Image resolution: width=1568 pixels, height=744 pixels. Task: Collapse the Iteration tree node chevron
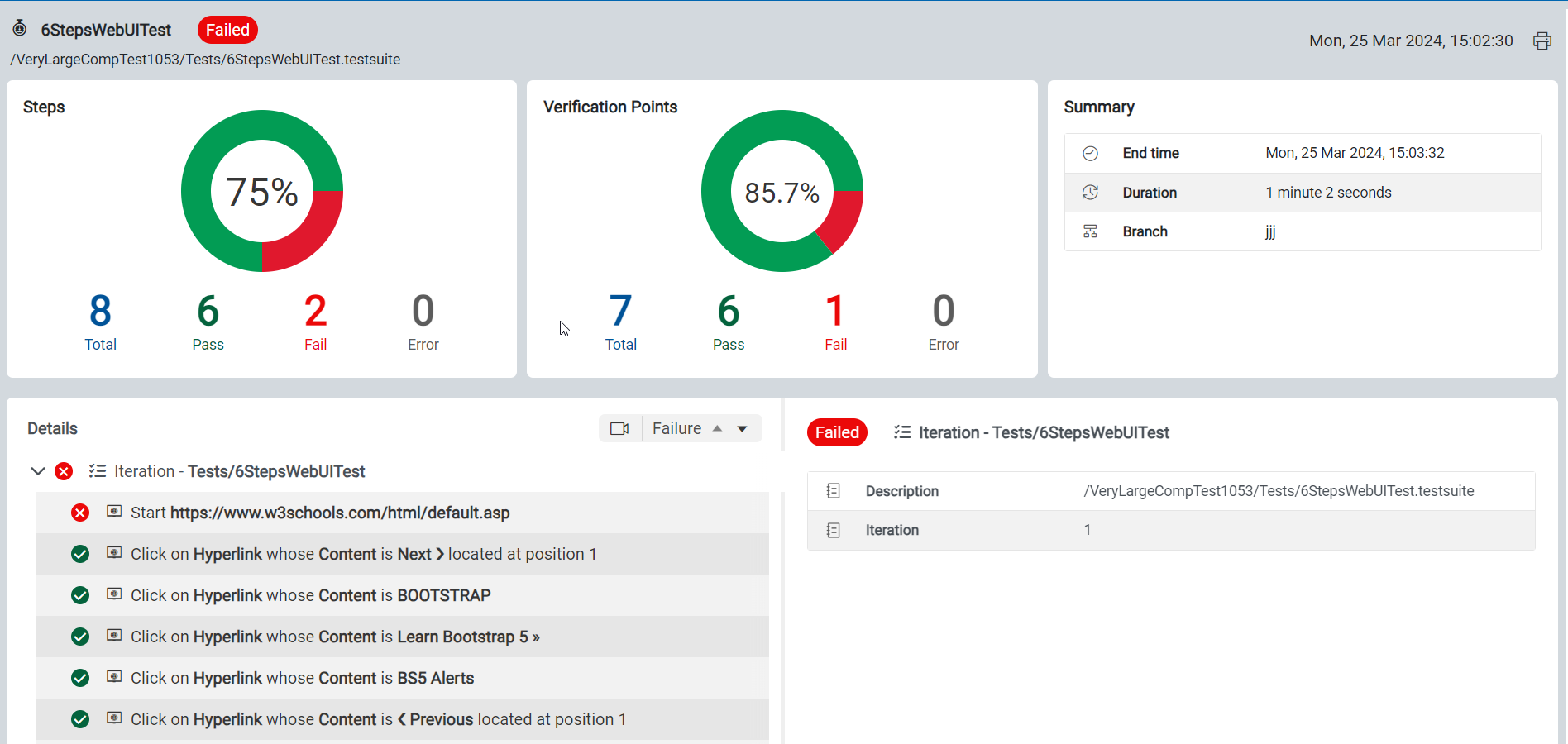point(37,471)
